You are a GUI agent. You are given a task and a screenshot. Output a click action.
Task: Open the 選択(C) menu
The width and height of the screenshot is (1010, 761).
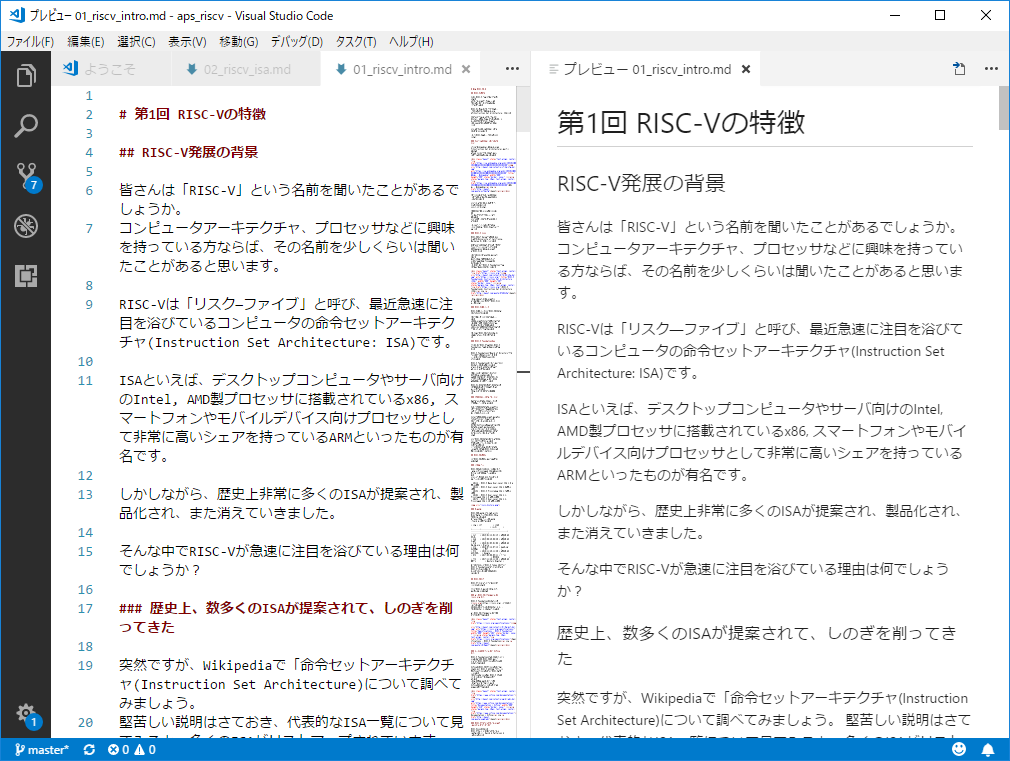tap(136, 42)
